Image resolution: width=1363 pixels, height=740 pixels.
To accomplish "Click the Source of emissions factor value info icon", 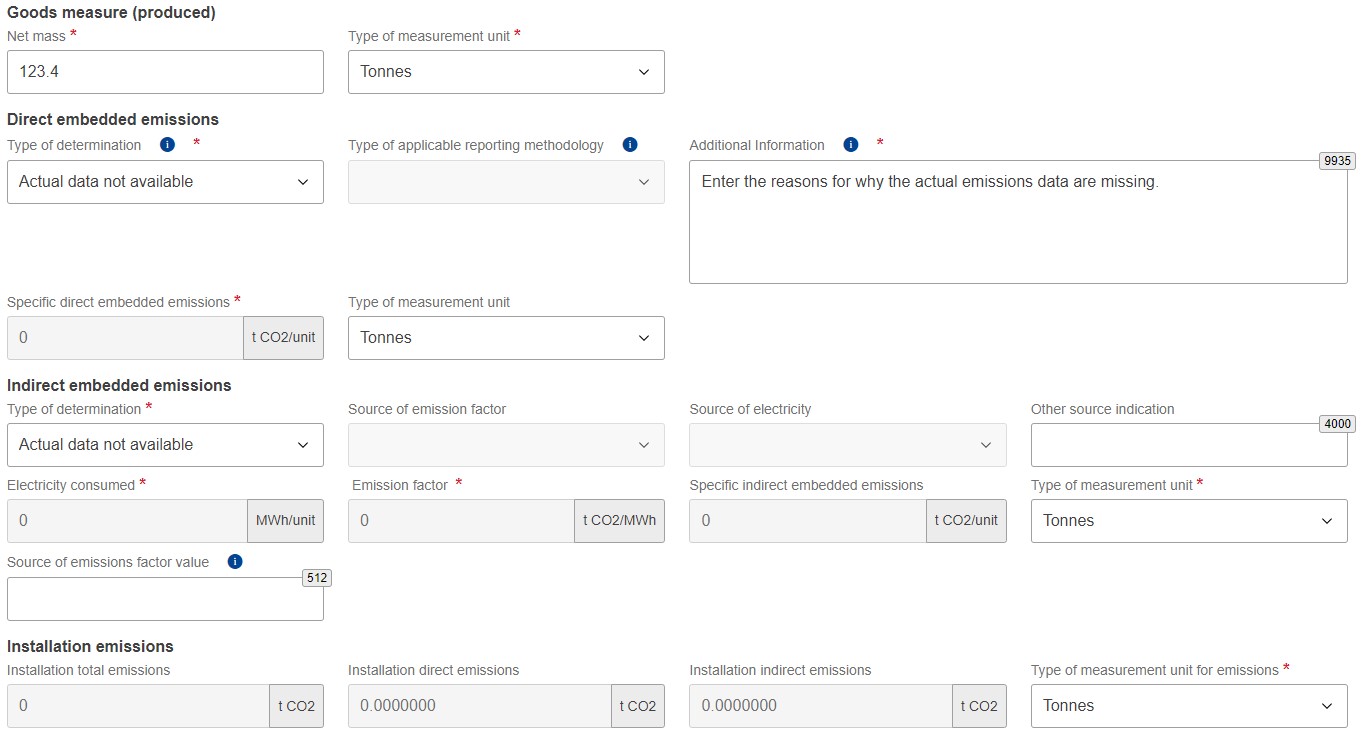I will [x=235, y=561].
